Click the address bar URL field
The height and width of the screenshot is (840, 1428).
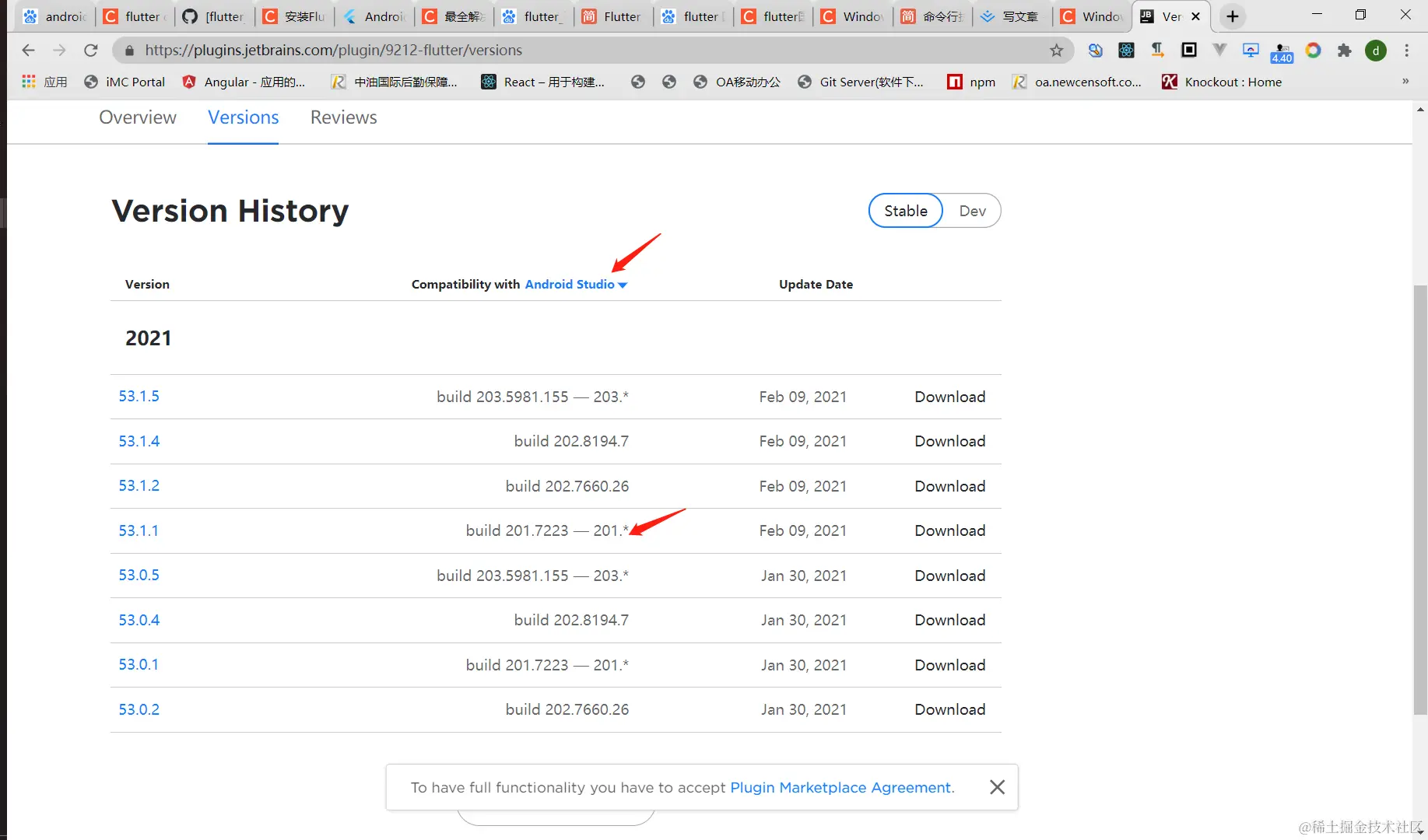[591, 51]
